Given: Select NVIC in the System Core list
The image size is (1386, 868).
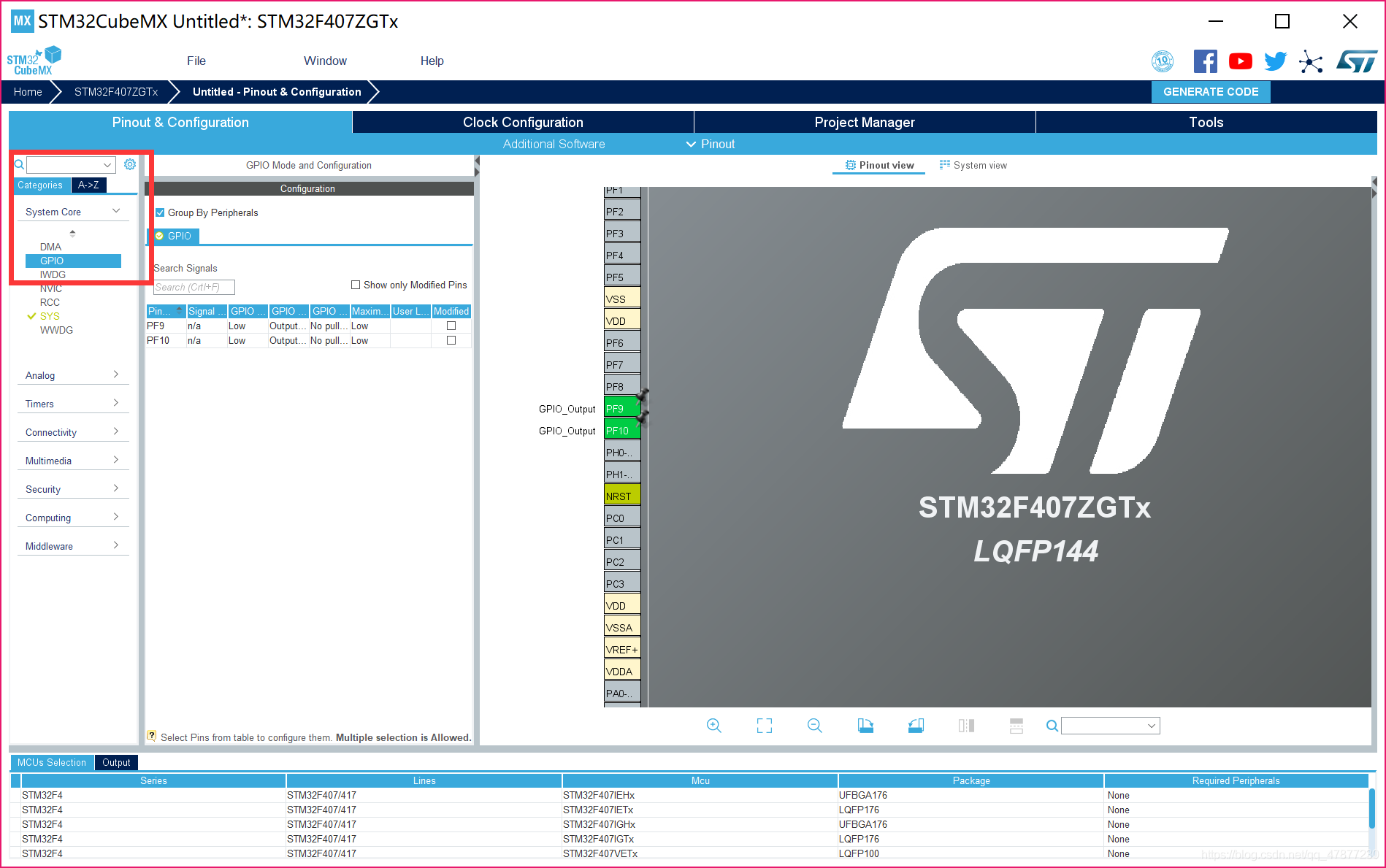Looking at the screenshot, I should tap(51, 288).
